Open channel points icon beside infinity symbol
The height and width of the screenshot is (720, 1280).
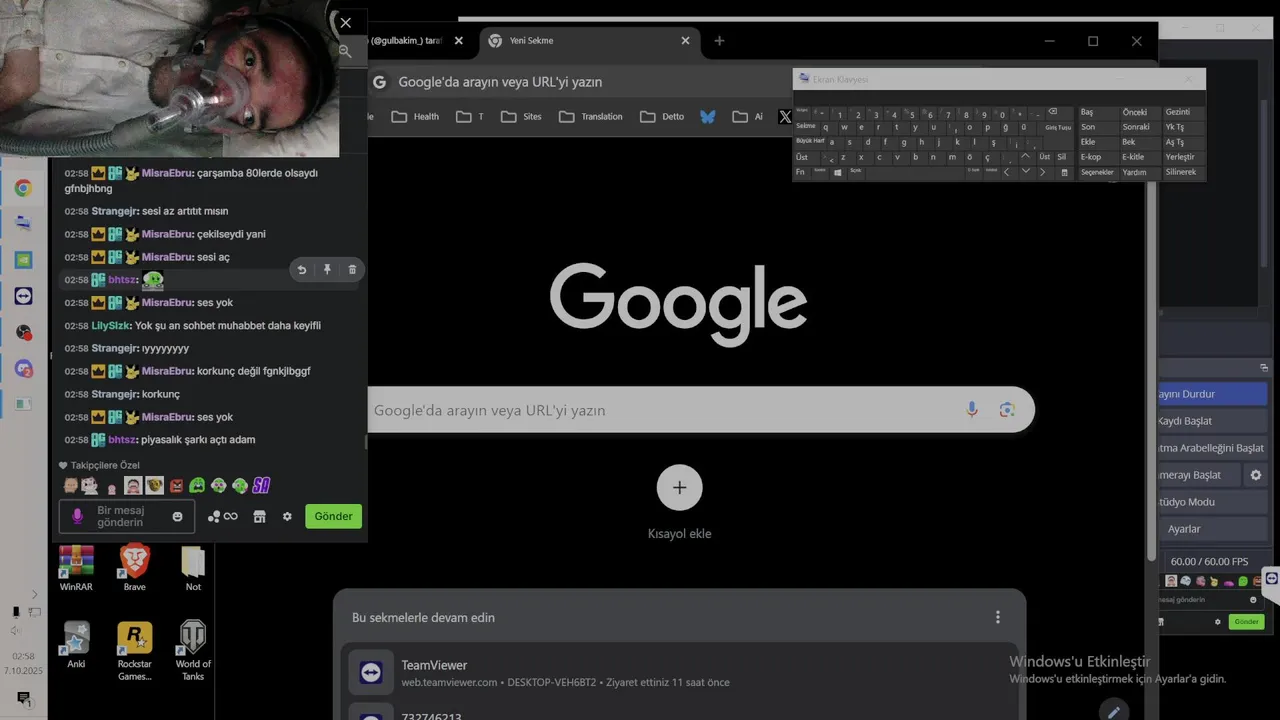click(214, 516)
